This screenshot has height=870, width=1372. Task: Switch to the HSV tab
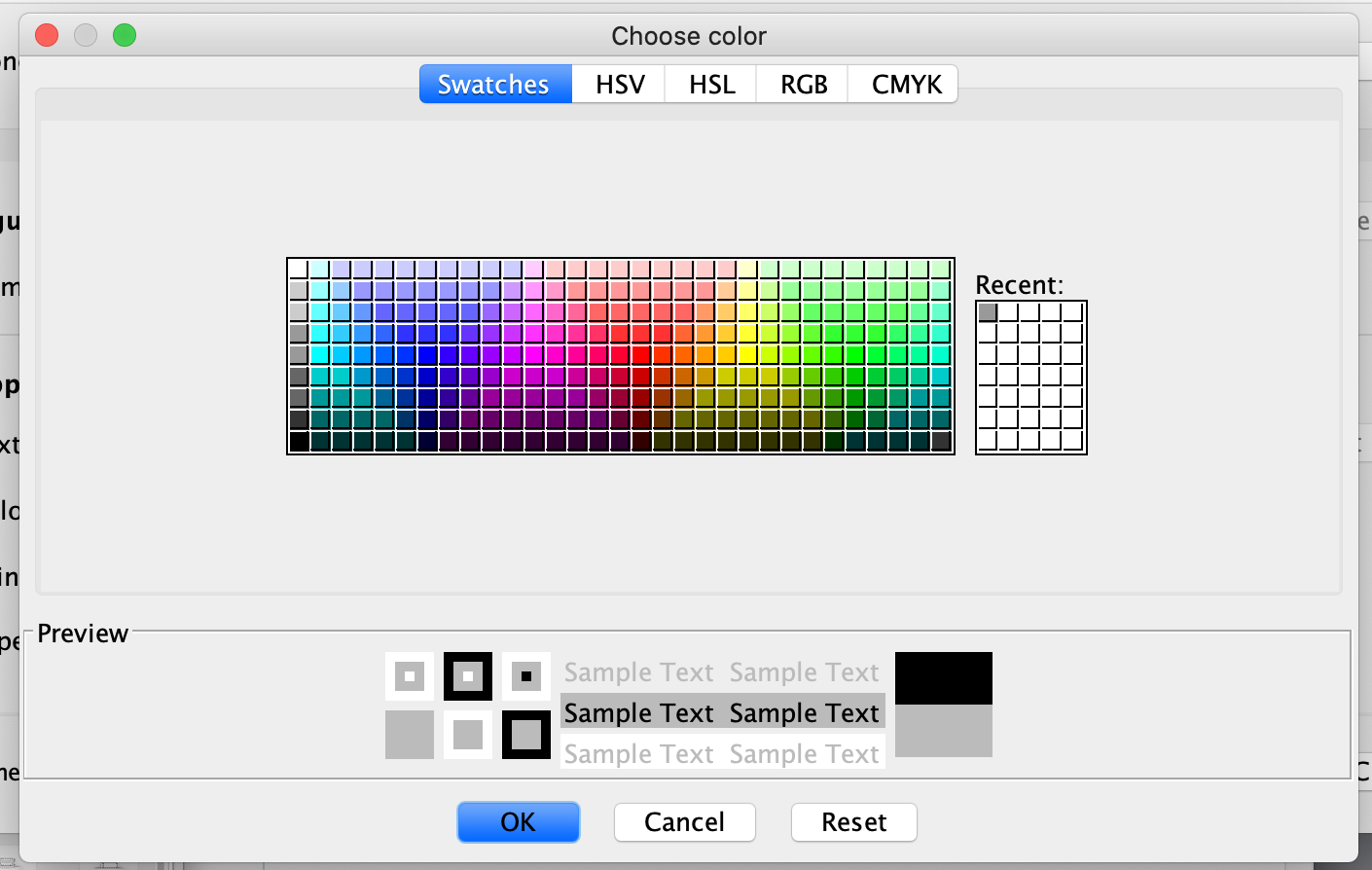coord(618,84)
